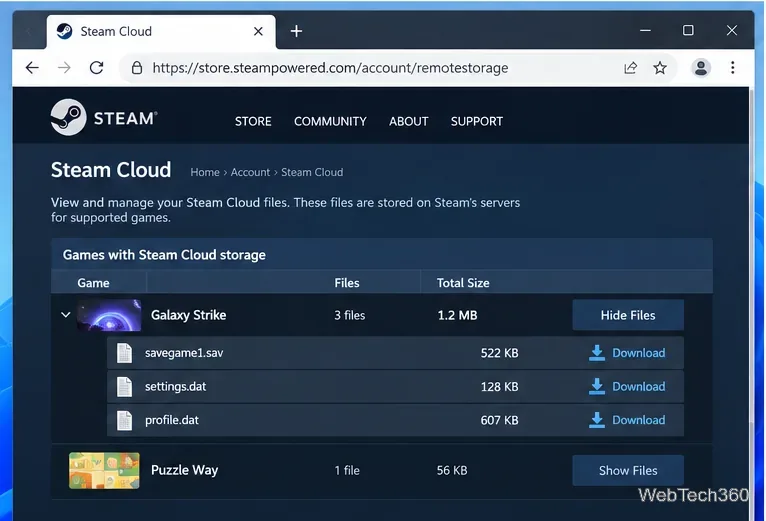This screenshot has width=766, height=521.
Task: Reload the page with the refresh icon
Action: tap(97, 67)
